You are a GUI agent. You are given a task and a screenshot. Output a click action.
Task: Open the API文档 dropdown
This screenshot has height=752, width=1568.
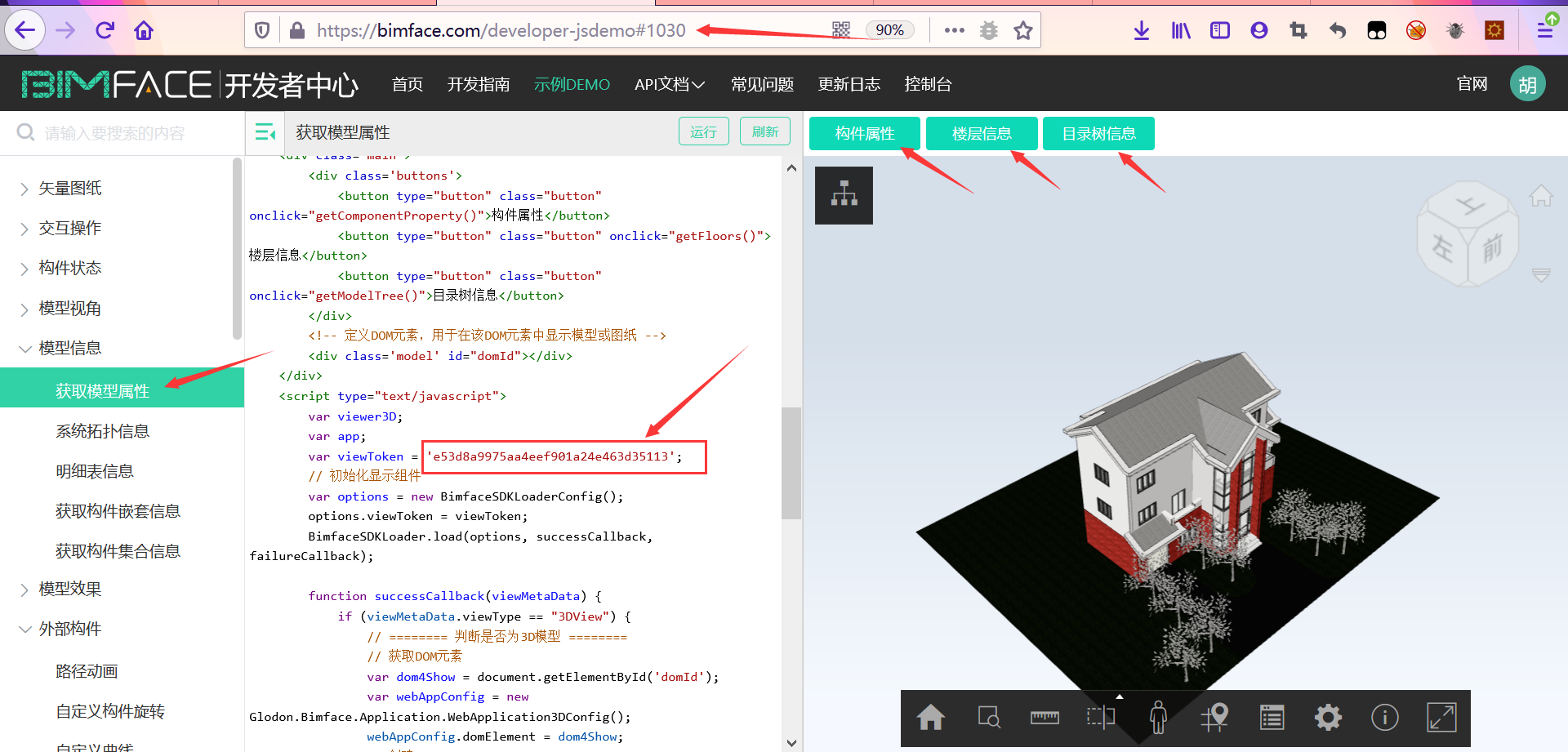pos(670,84)
